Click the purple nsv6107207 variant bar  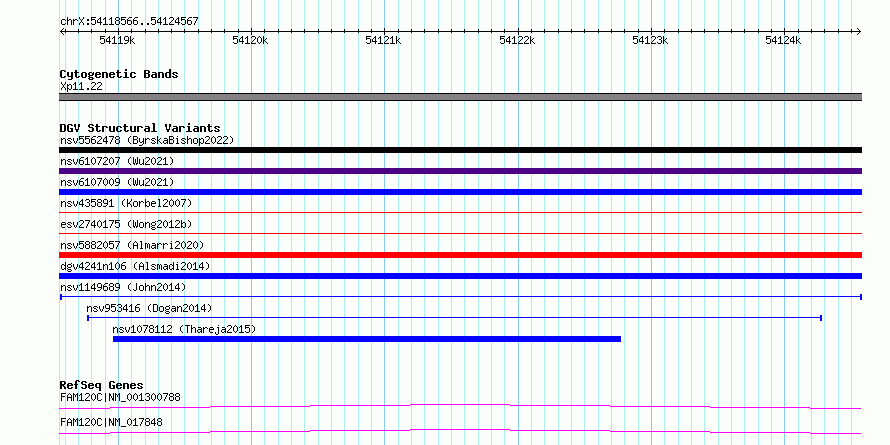460,171
